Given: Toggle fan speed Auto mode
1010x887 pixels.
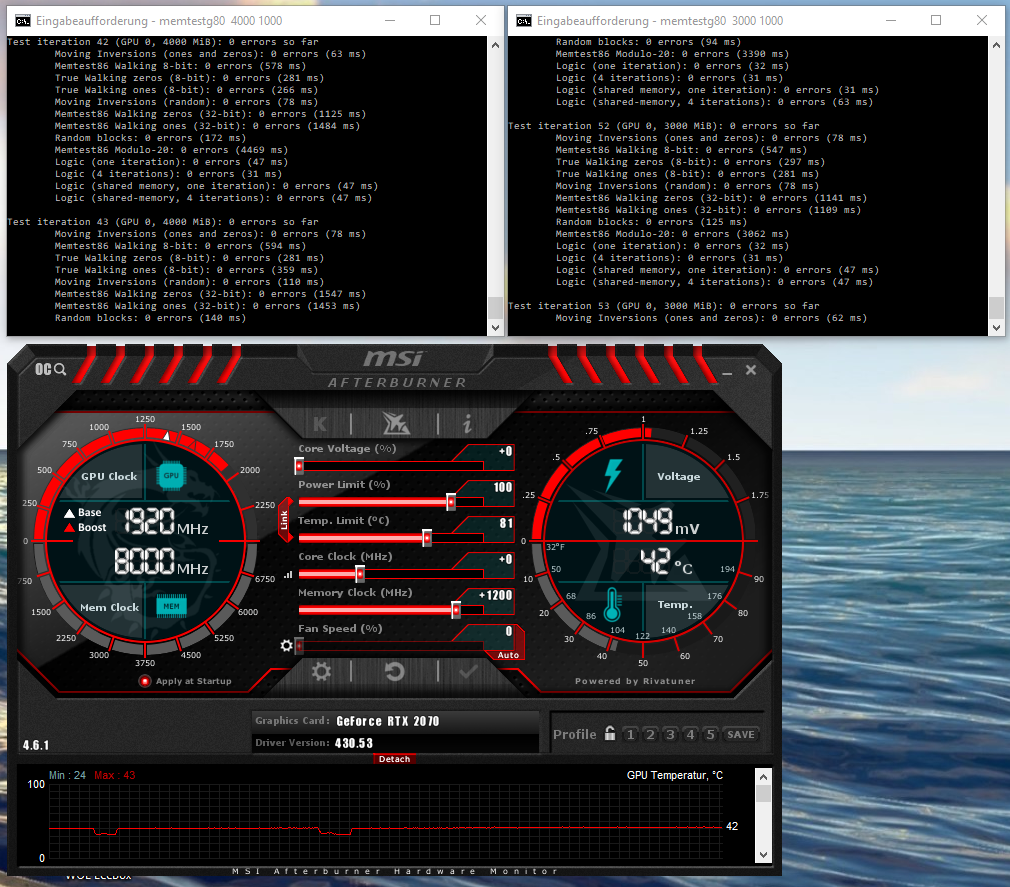Looking at the screenshot, I should coord(508,654).
